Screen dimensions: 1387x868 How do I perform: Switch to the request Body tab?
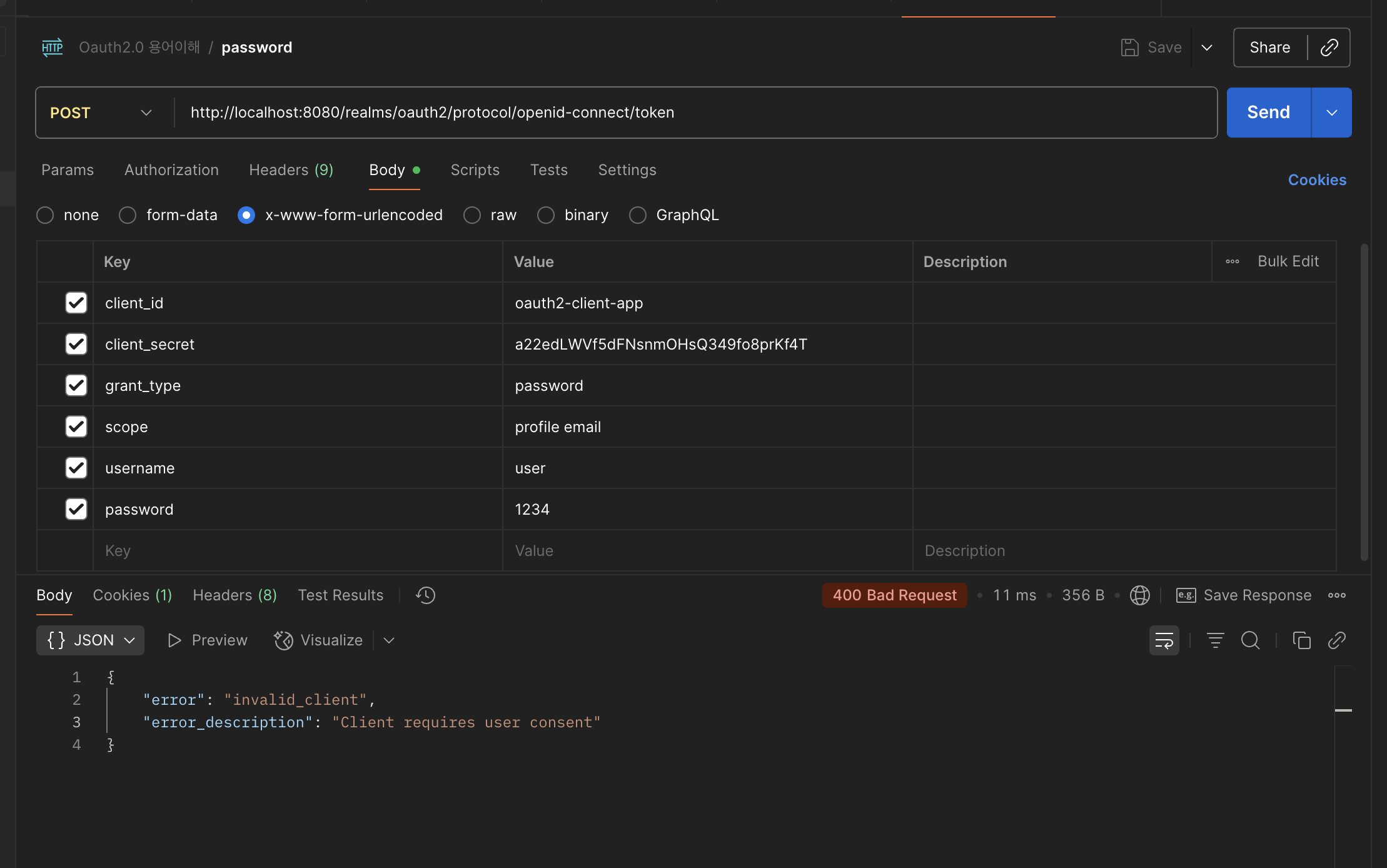(395, 170)
